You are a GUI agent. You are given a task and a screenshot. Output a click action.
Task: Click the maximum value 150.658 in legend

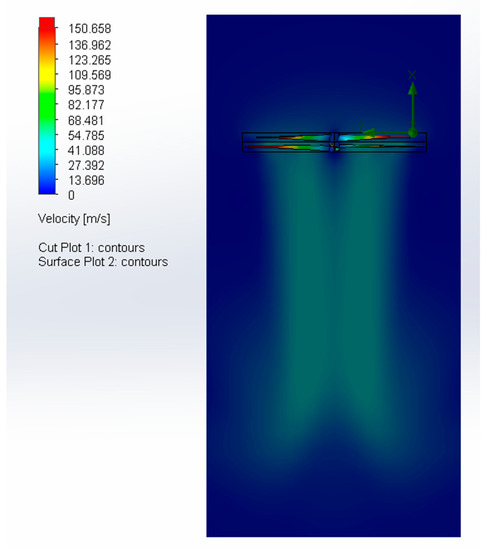click(89, 29)
